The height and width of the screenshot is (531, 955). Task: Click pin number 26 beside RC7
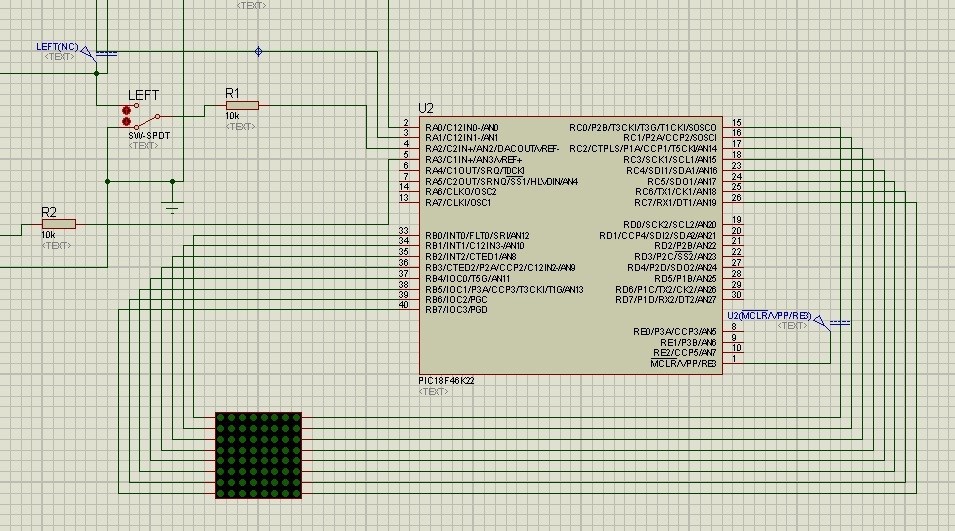pyautogui.click(x=736, y=197)
